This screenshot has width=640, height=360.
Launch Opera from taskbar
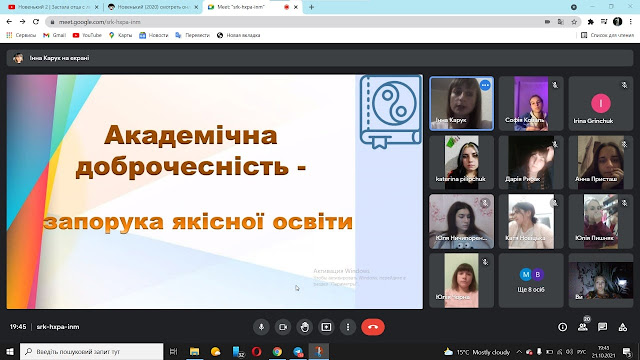[x=256, y=351]
